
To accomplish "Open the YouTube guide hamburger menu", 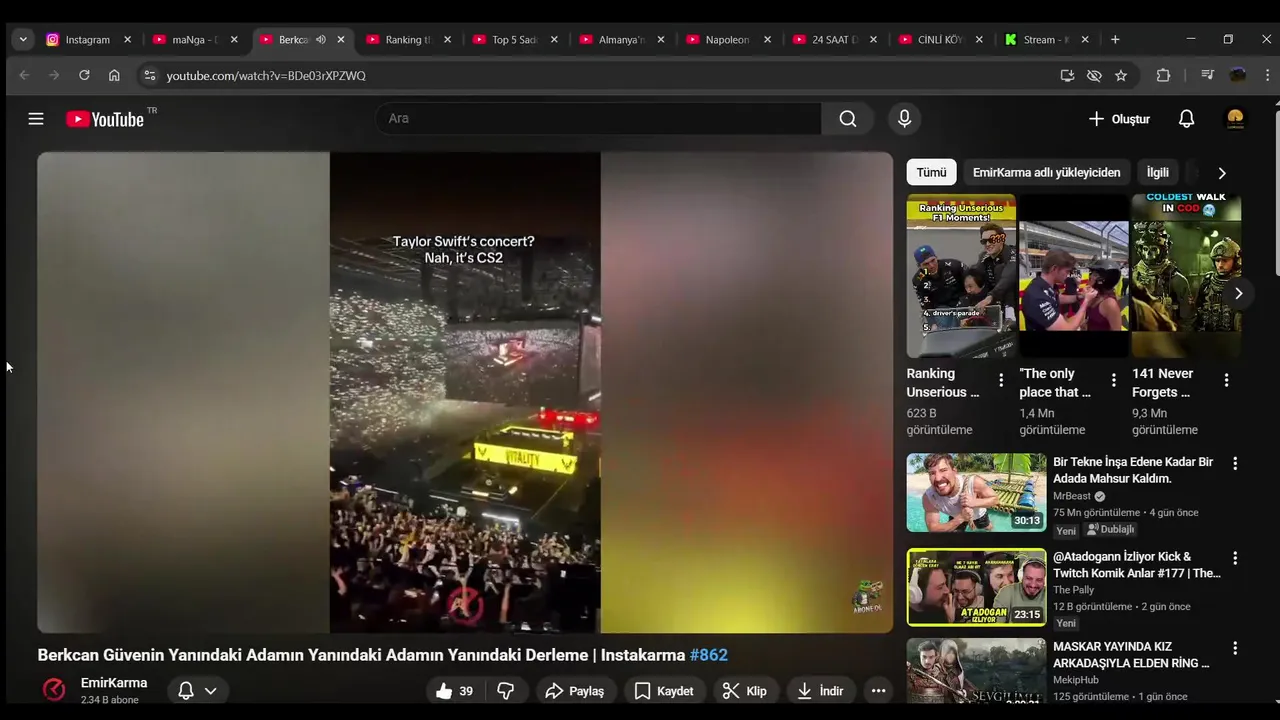I will point(36,119).
